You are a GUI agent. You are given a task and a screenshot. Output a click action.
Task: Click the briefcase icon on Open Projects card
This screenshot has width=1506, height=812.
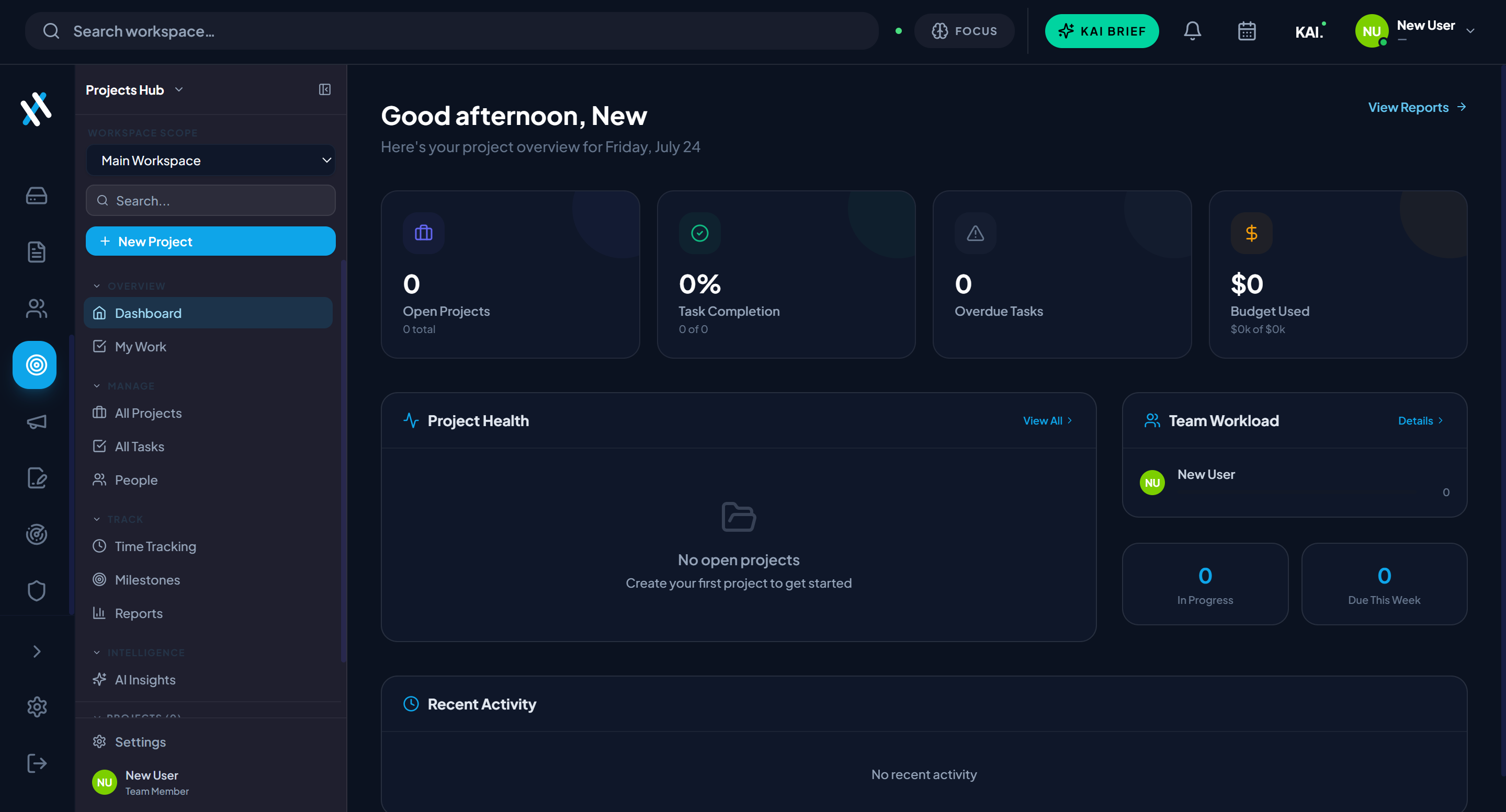(x=423, y=233)
